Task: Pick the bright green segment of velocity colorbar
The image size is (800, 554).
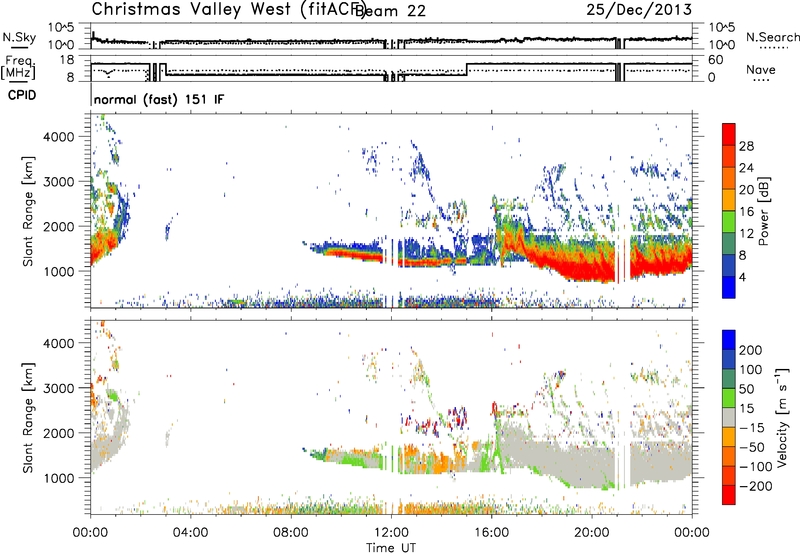Action: (729, 398)
